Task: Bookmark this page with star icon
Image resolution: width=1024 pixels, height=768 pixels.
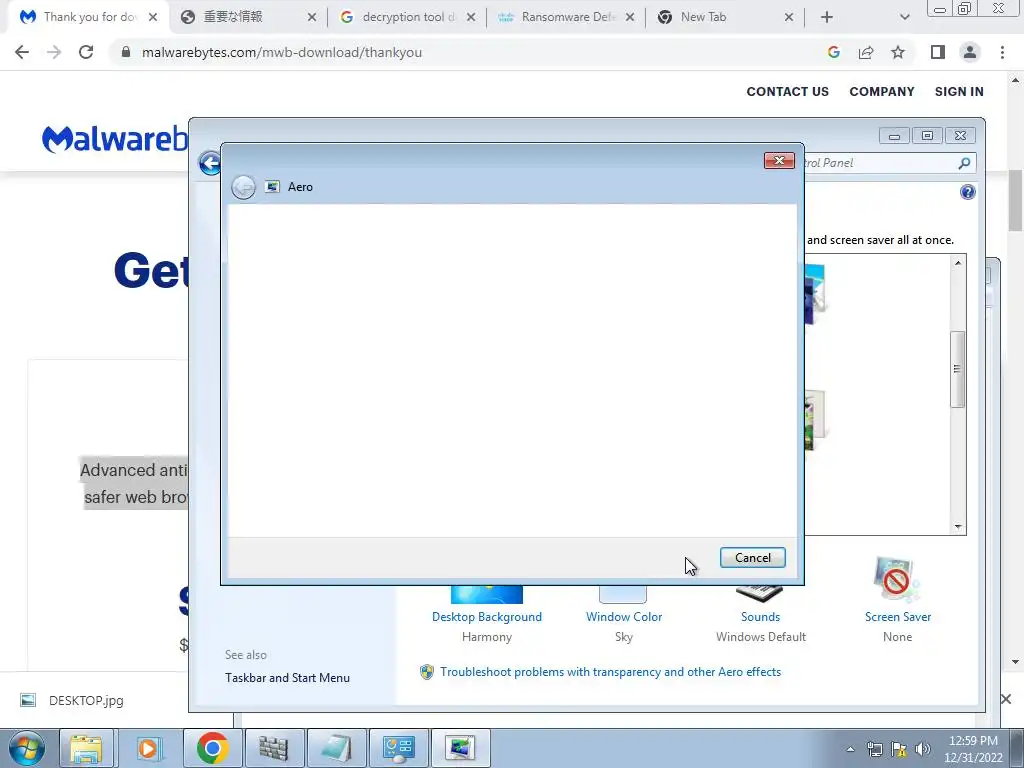Action: coord(898,52)
